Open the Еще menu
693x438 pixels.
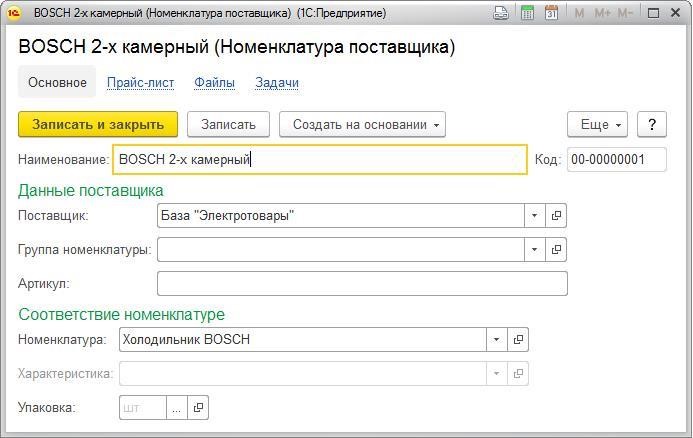(x=598, y=125)
